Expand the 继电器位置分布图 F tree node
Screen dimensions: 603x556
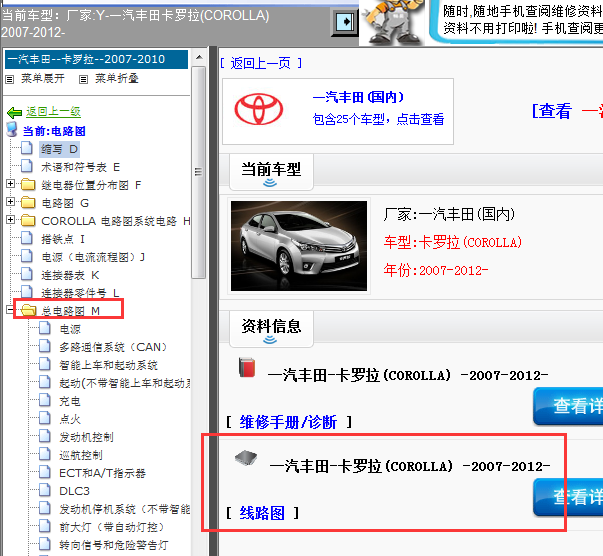[11, 184]
